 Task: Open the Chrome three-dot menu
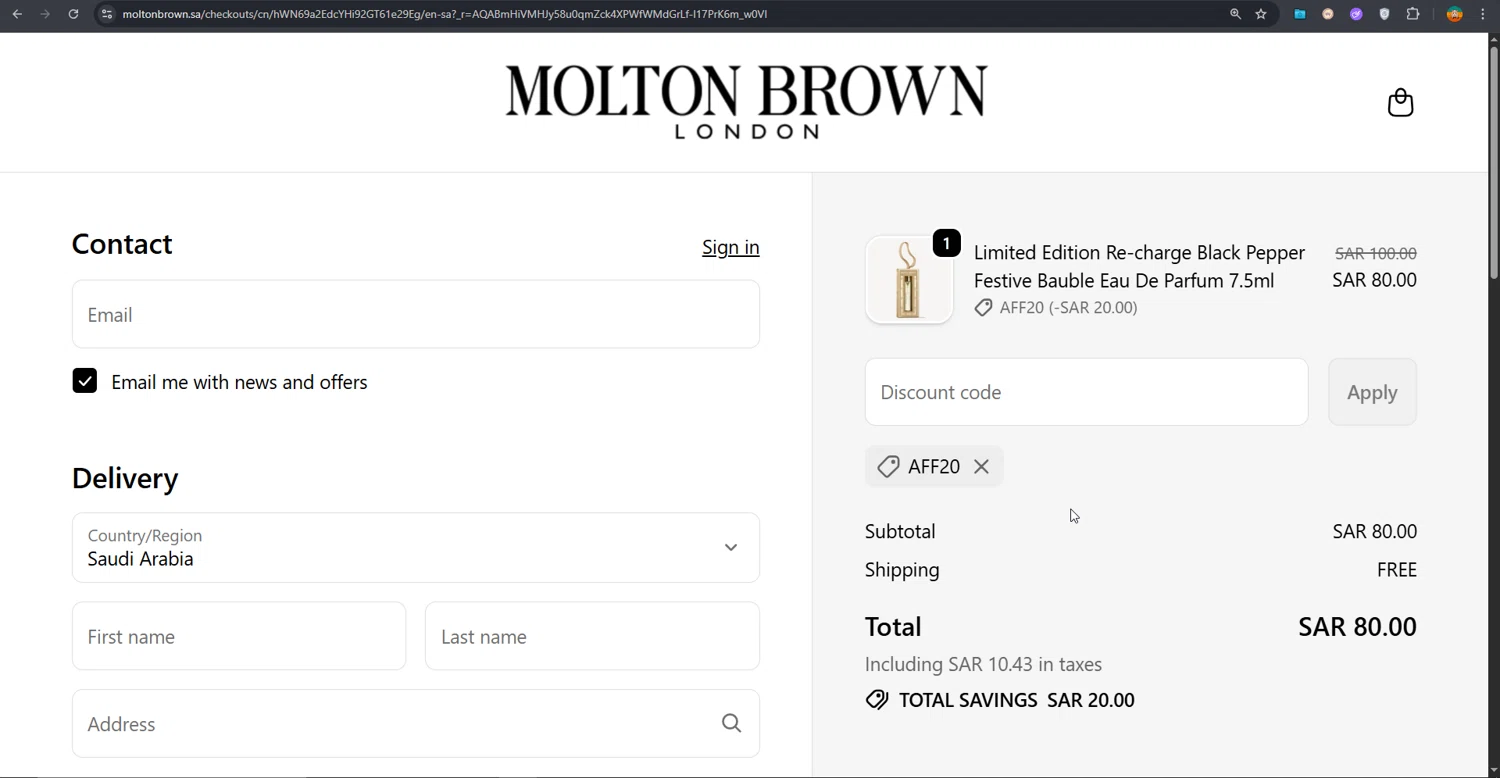pos(1483,14)
